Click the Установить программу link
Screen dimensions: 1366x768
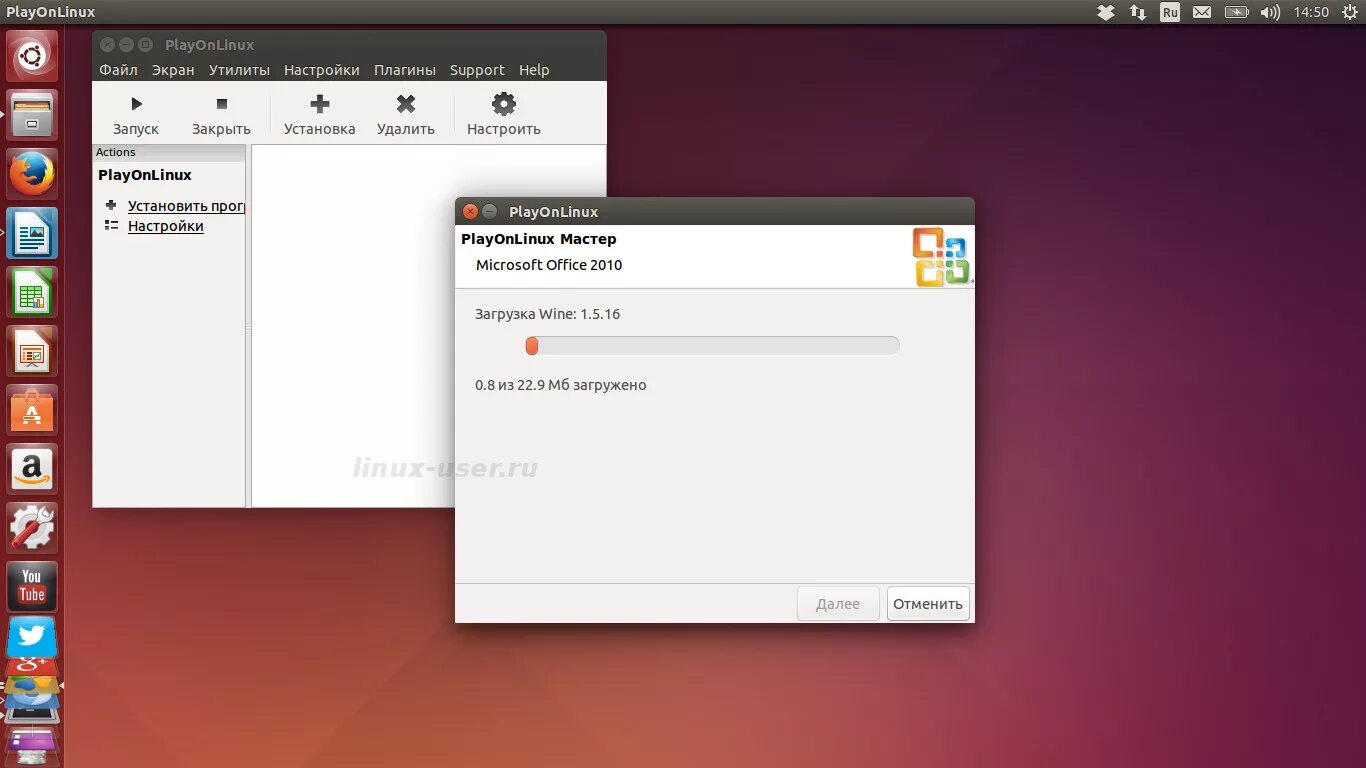point(186,206)
